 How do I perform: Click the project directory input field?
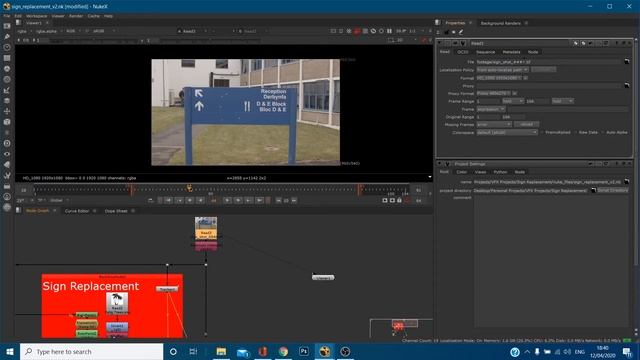point(531,190)
